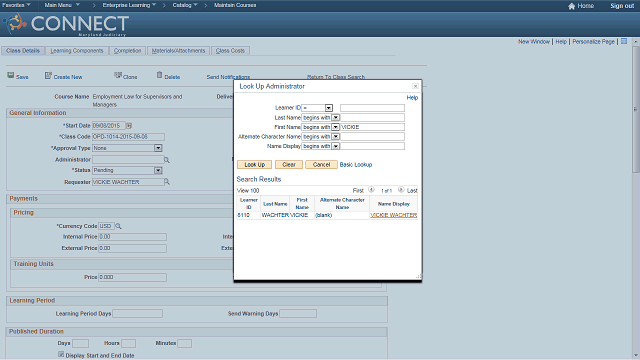Open the Administrator lookup magnifier

(x=167, y=160)
